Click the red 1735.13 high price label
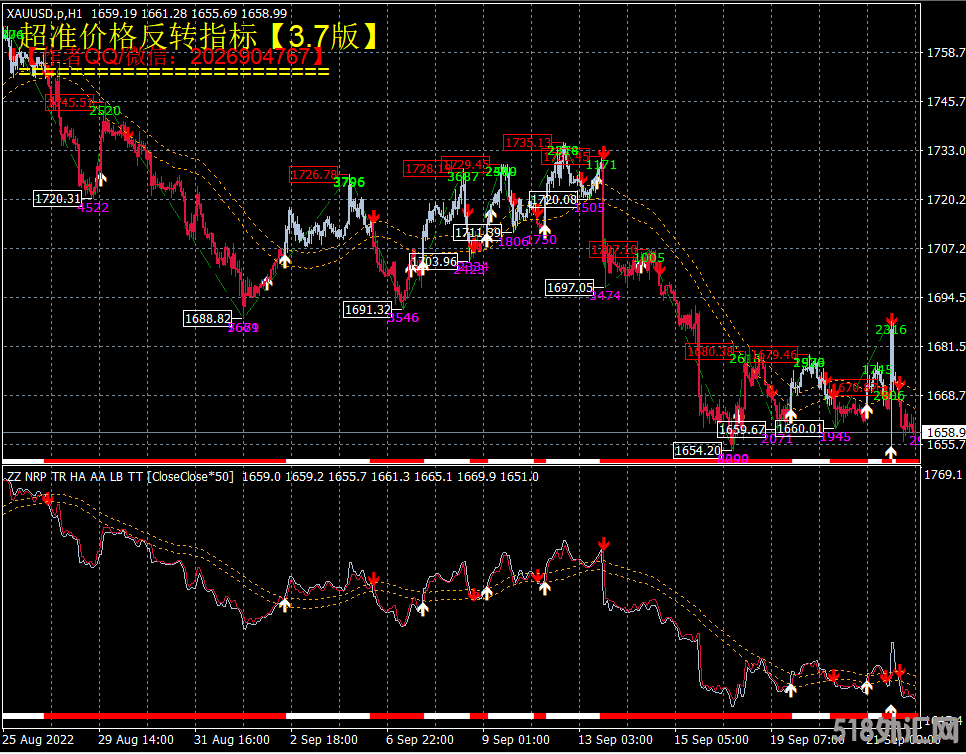This screenshot has height=754, width=966. (x=527, y=142)
